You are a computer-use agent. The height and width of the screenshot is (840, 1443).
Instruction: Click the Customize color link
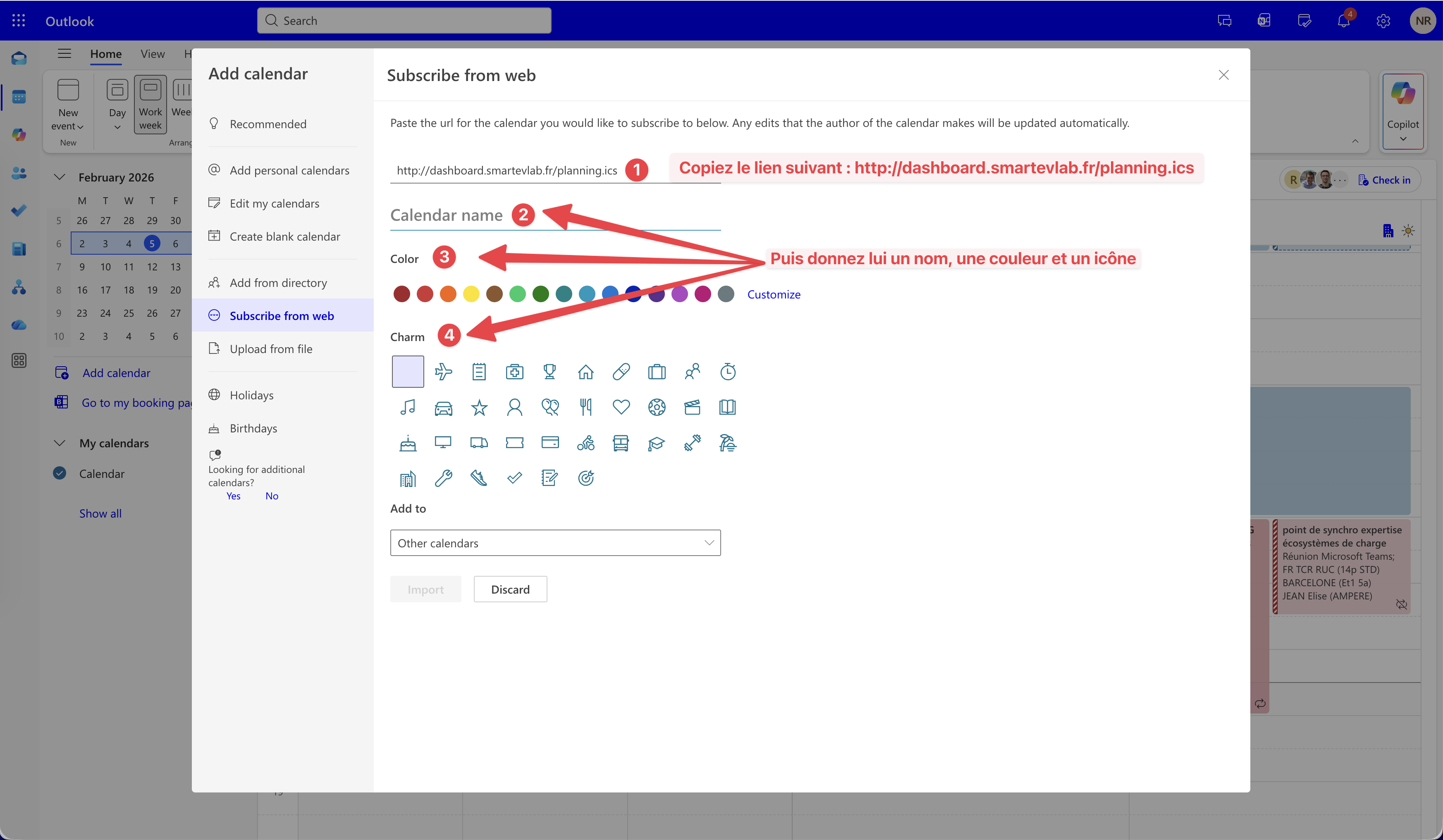[x=774, y=294]
